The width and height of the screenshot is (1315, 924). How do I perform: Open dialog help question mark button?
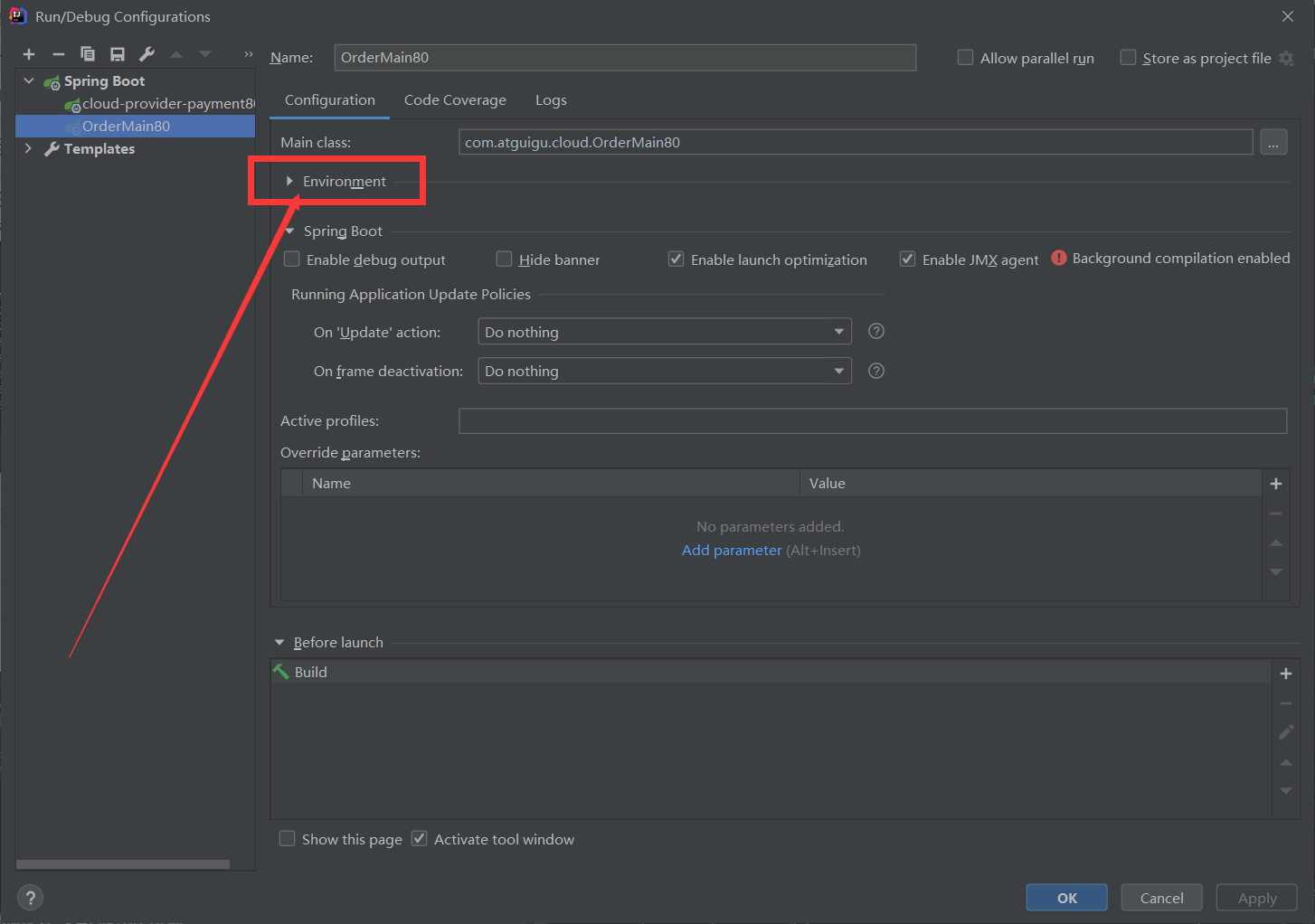coord(30,898)
